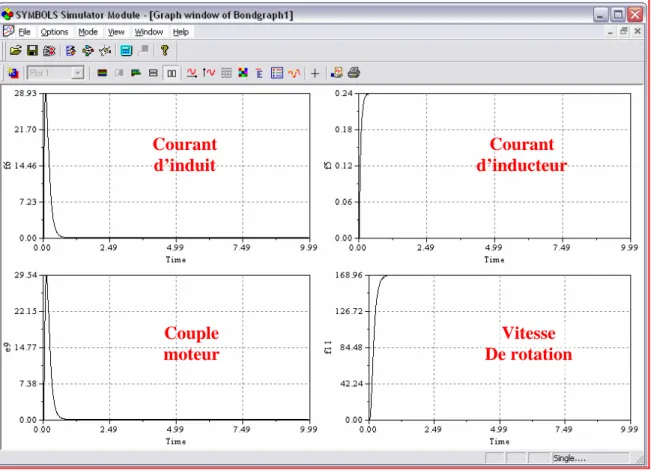The width and height of the screenshot is (651, 473).
Task: Click the multicolor stripes plot icon
Action: [x=102, y=74]
